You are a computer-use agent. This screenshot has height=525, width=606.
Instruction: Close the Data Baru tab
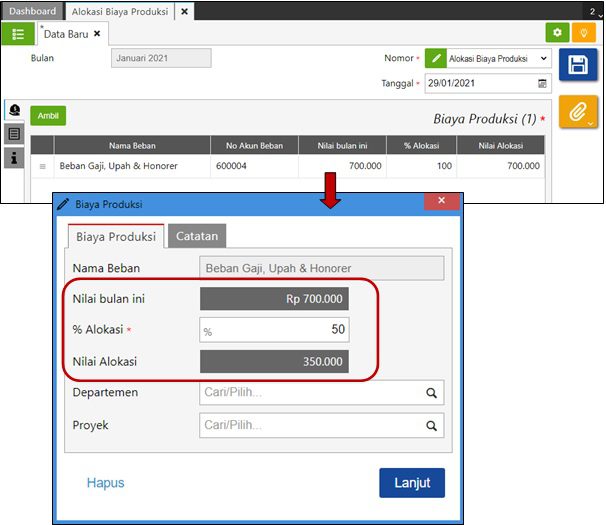[97, 34]
